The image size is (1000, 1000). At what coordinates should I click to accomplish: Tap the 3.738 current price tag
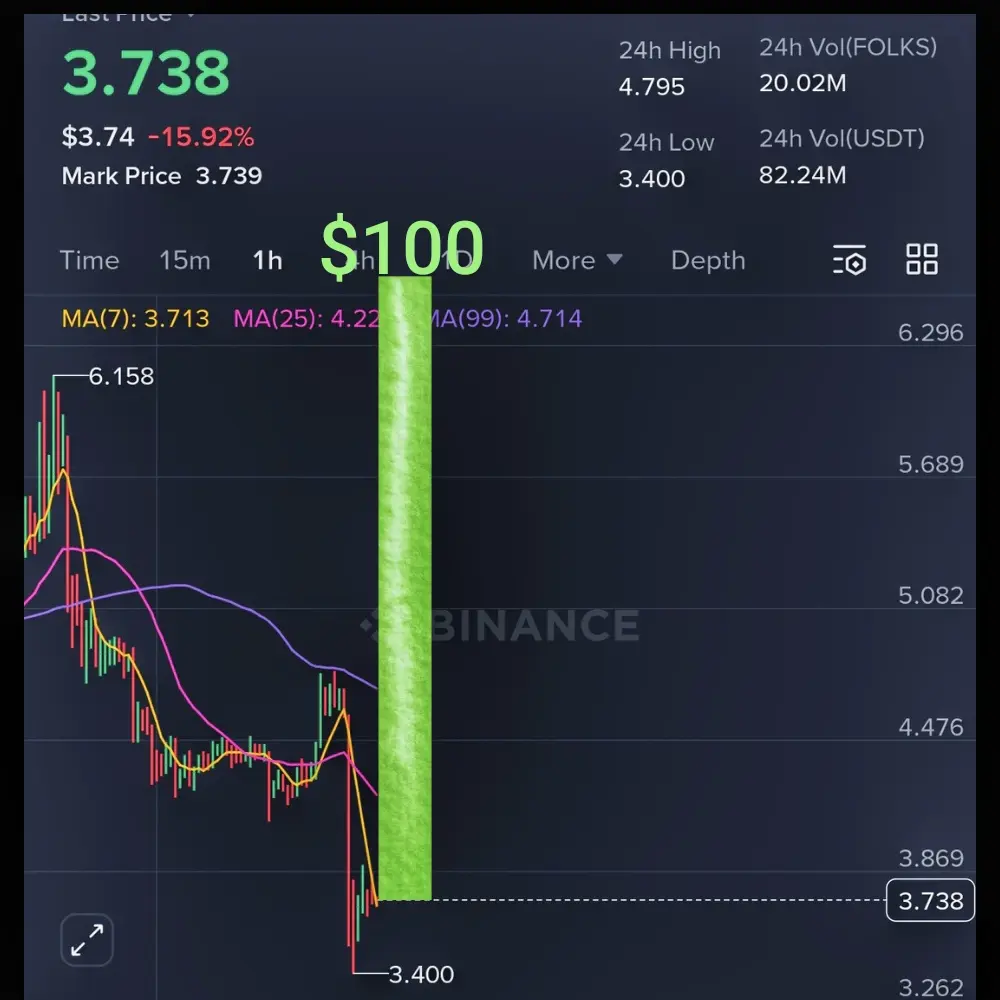coord(930,901)
